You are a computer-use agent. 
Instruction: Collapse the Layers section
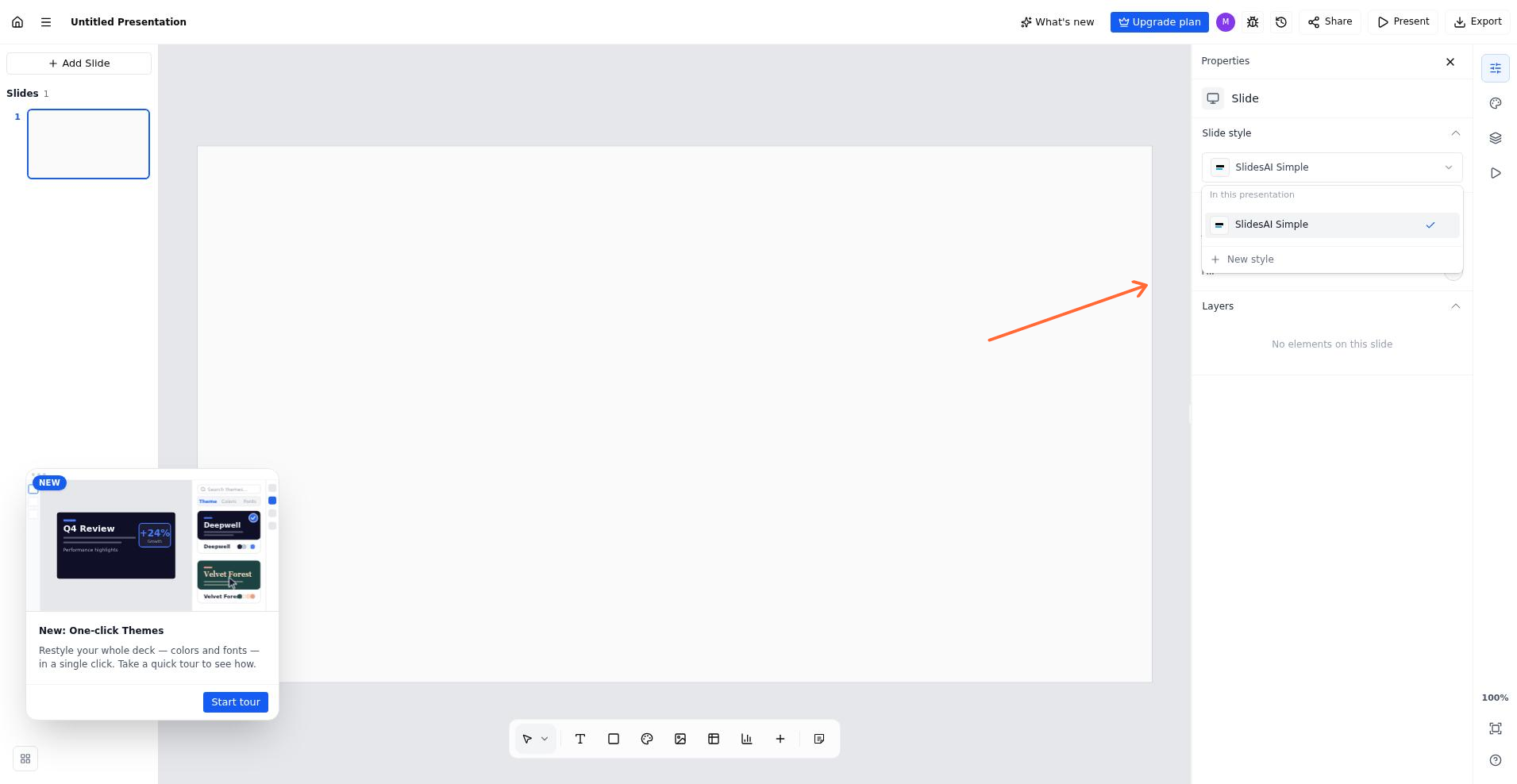click(1456, 306)
